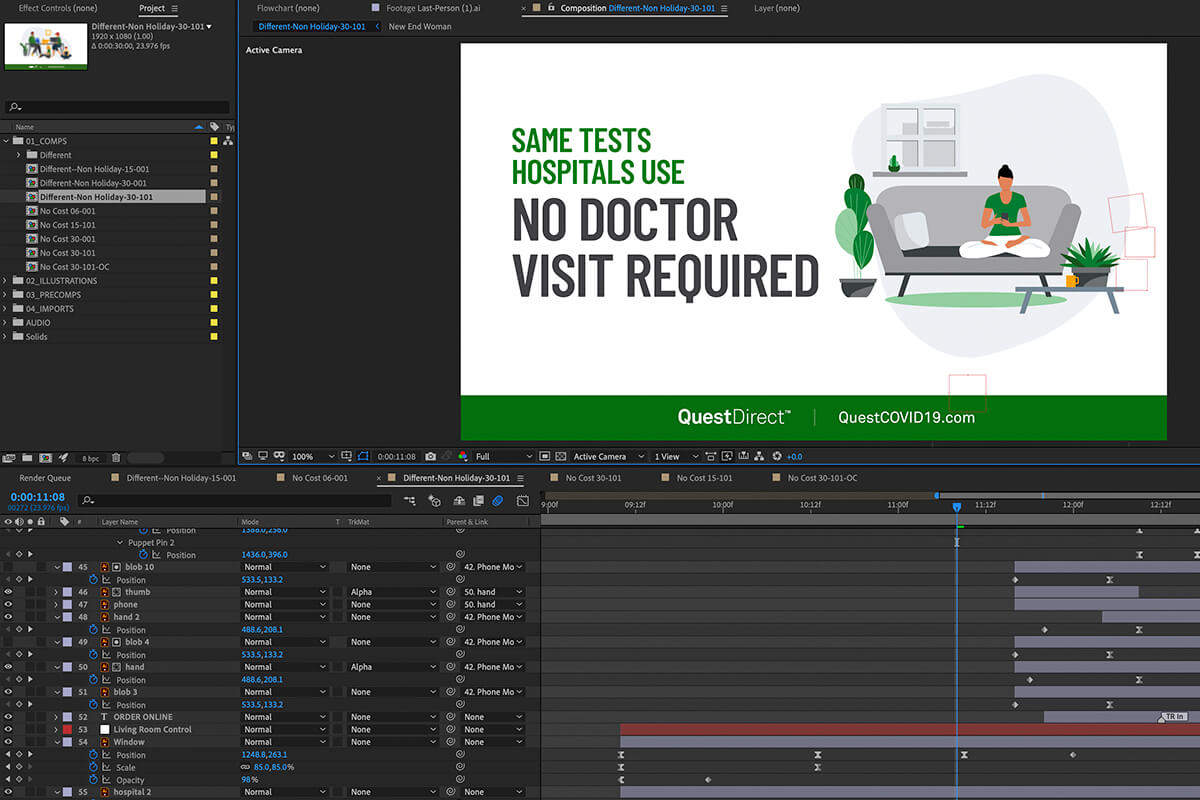Open the Composition Mini-Flowchart
Viewport: 1200px width, 800px height.
(410, 501)
